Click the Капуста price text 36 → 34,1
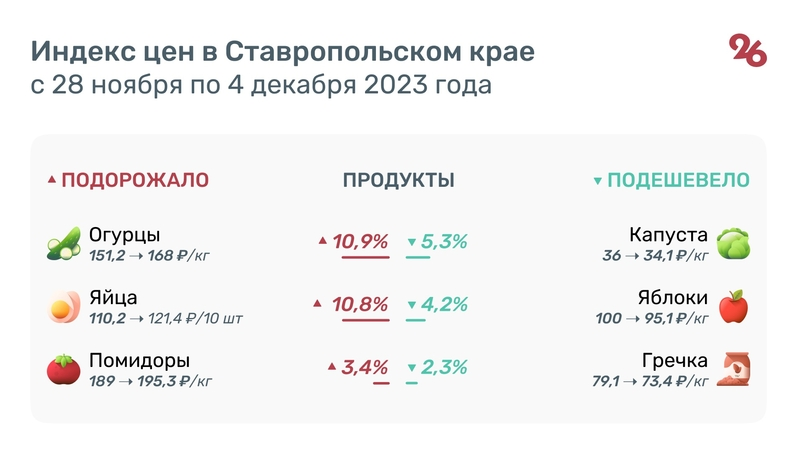Viewport: 800px width, 452px height. (x=655, y=256)
